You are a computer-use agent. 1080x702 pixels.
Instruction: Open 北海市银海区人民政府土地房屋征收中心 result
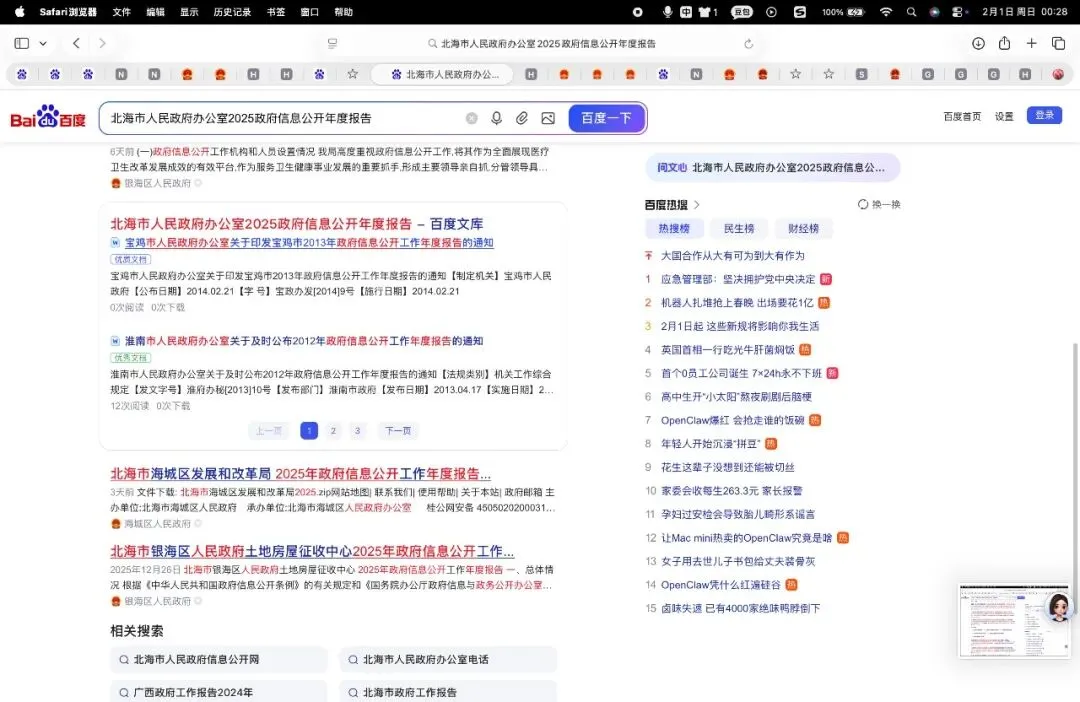point(312,552)
